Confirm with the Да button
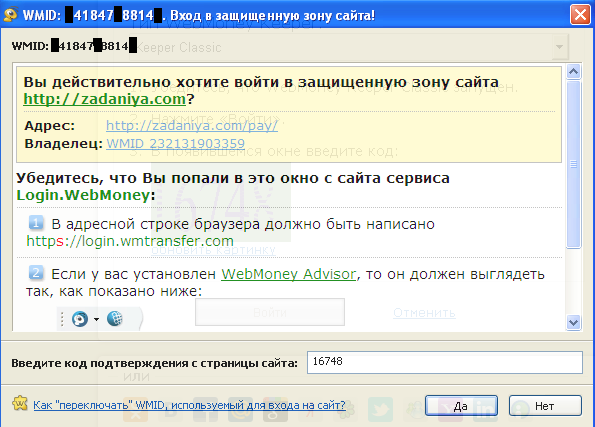This screenshot has height=427, width=595. pyautogui.click(x=461, y=406)
